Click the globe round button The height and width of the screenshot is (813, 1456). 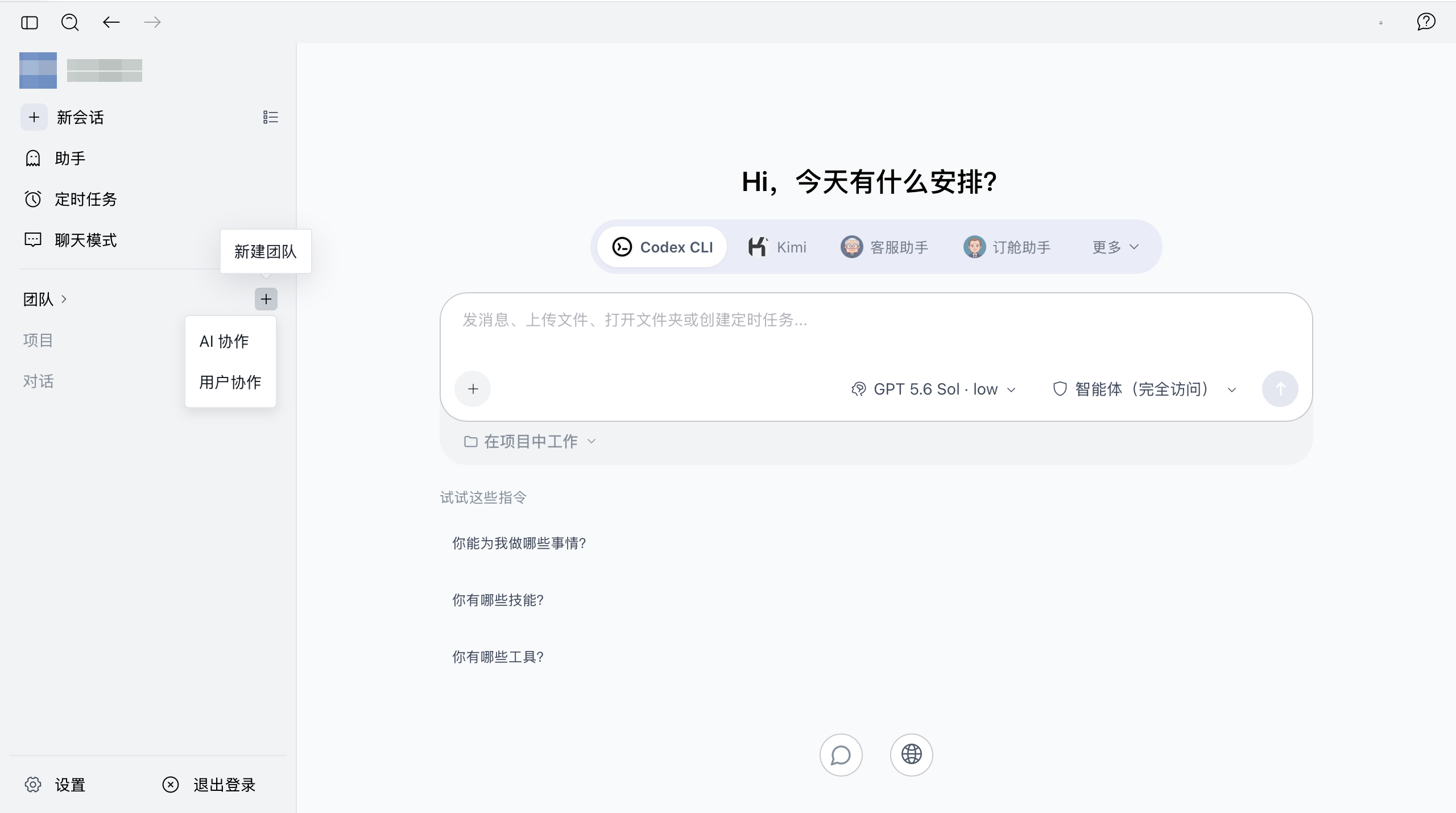click(x=911, y=755)
